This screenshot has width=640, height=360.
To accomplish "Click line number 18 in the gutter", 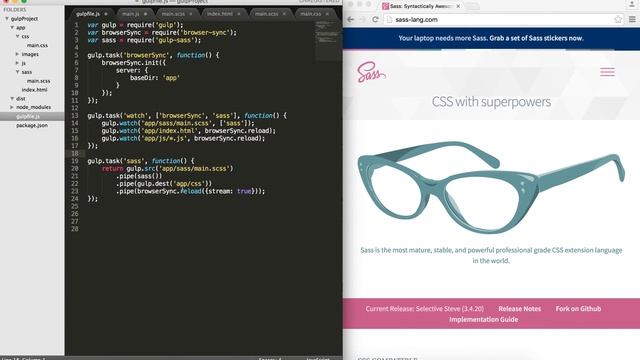I will click(x=75, y=153).
